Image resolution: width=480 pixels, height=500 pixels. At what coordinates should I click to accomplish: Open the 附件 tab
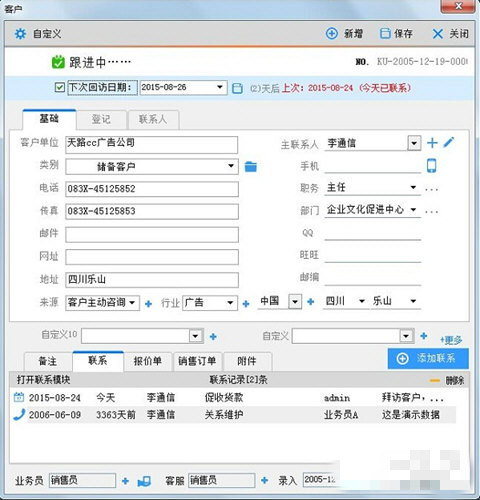(x=247, y=361)
